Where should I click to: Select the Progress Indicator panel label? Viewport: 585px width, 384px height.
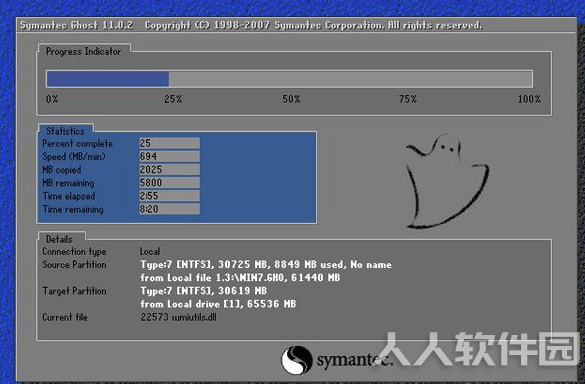point(83,51)
